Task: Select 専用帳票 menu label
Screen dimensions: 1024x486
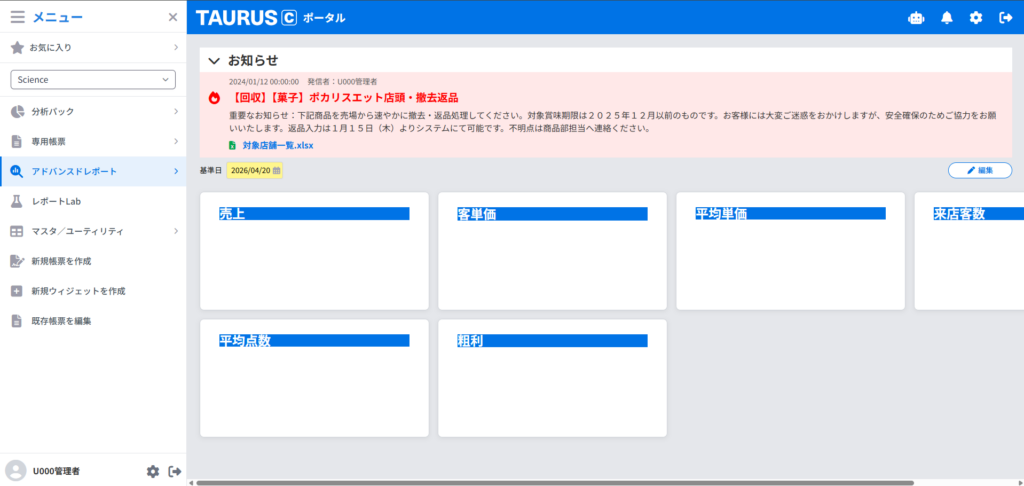Action: click(x=48, y=141)
